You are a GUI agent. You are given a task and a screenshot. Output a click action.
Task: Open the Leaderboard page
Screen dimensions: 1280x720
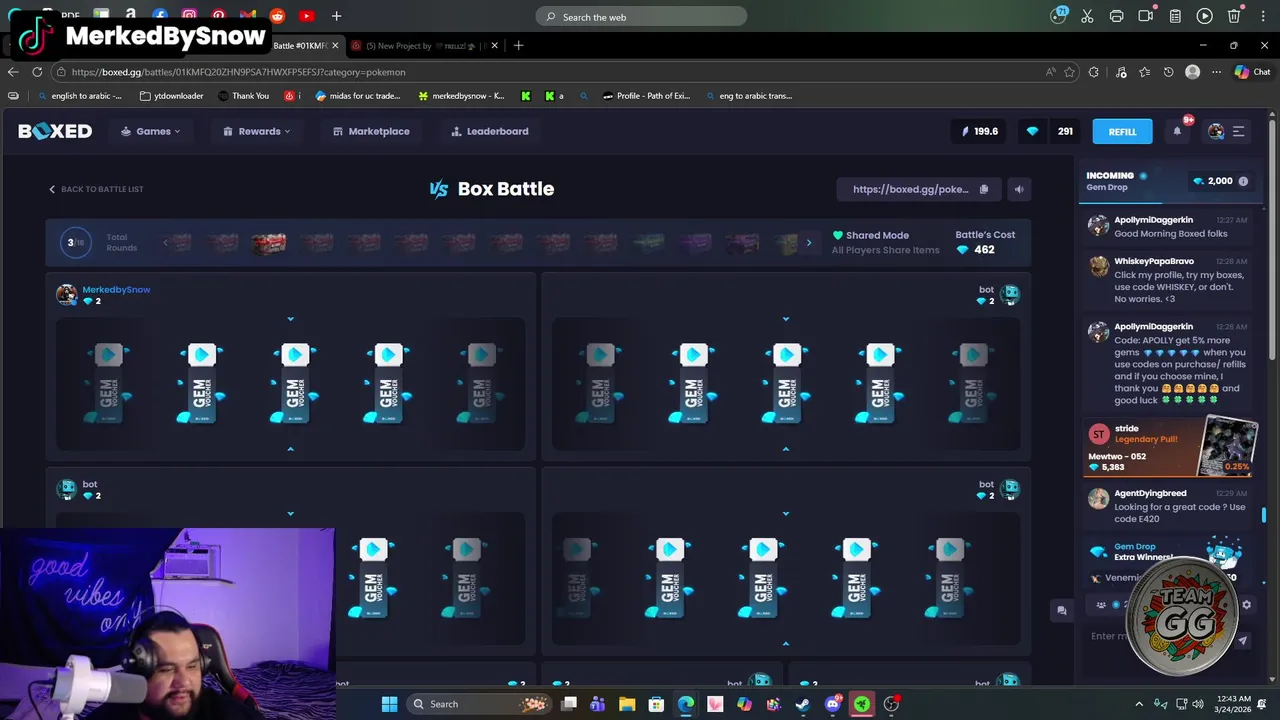click(489, 131)
